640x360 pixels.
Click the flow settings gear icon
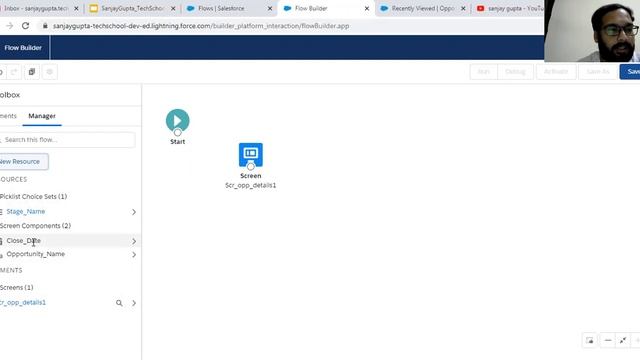[50, 72]
